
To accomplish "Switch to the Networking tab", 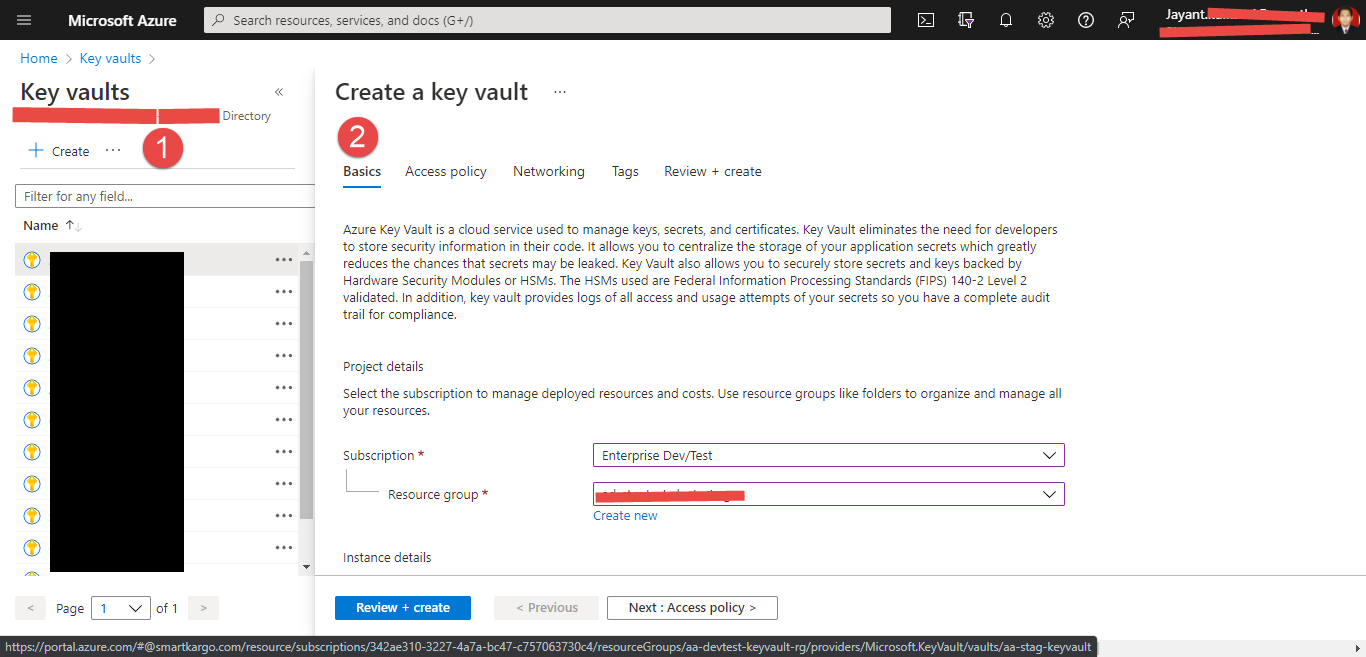I will click(549, 171).
